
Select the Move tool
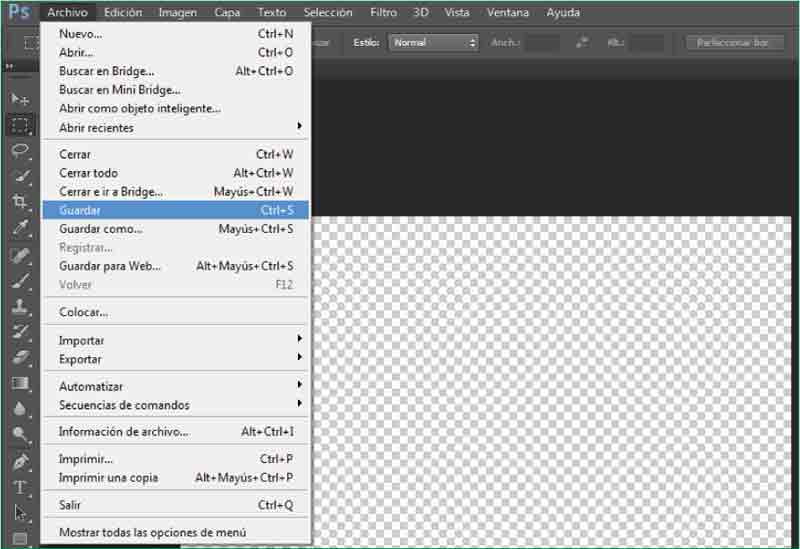20,99
